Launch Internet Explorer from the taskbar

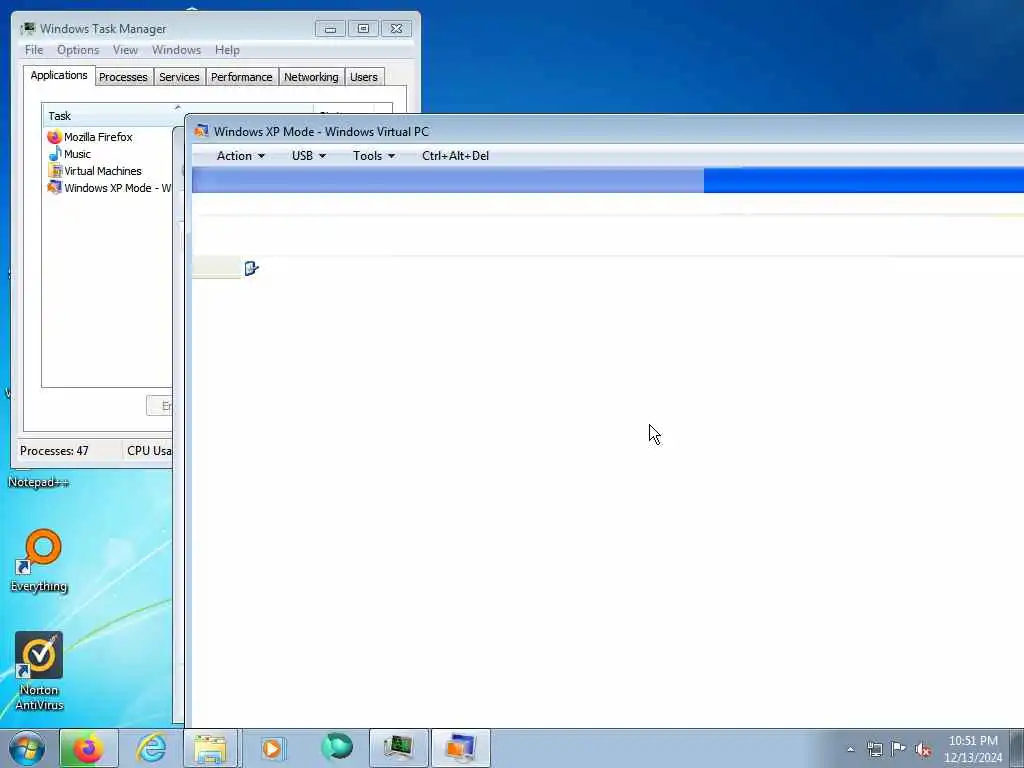pyautogui.click(x=151, y=748)
